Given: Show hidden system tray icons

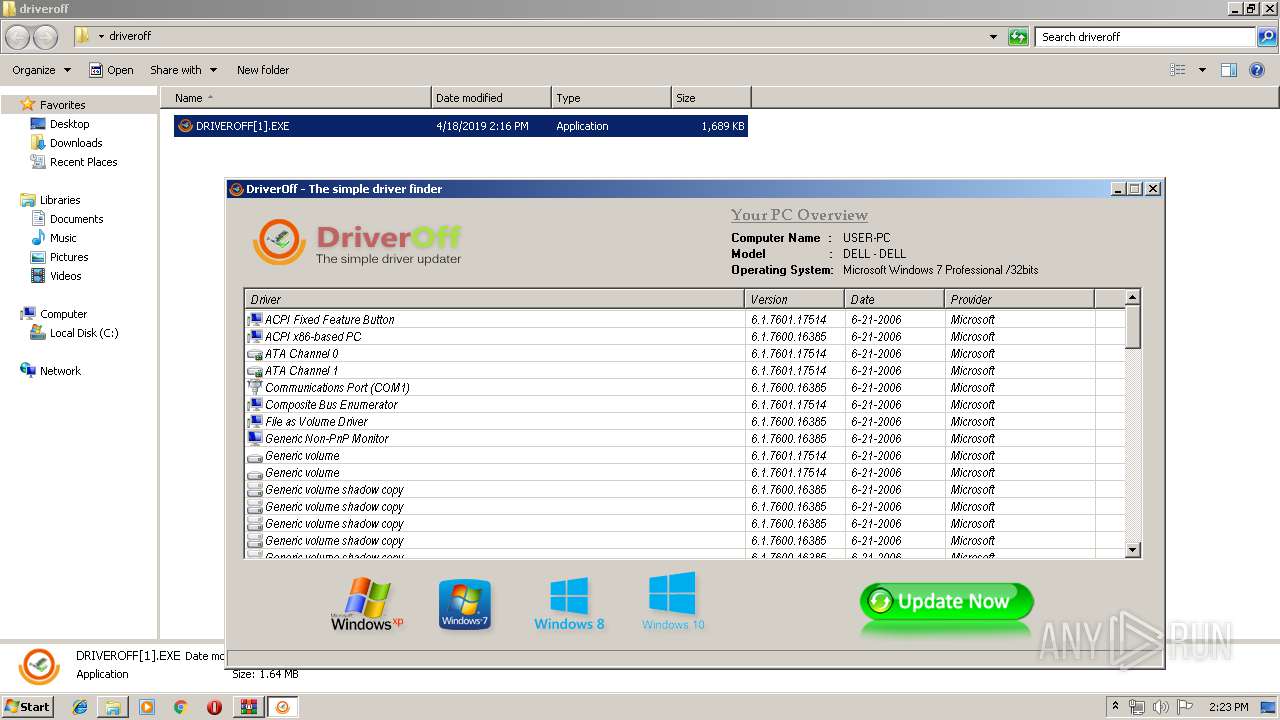Looking at the screenshot, I should pyautogui.click(x=1115, y=707).
